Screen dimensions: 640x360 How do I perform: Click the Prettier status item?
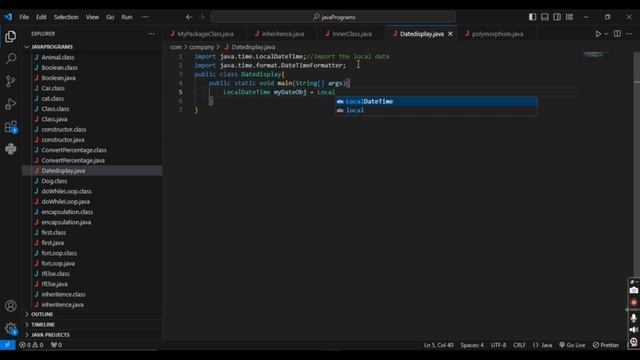point(606,345)
